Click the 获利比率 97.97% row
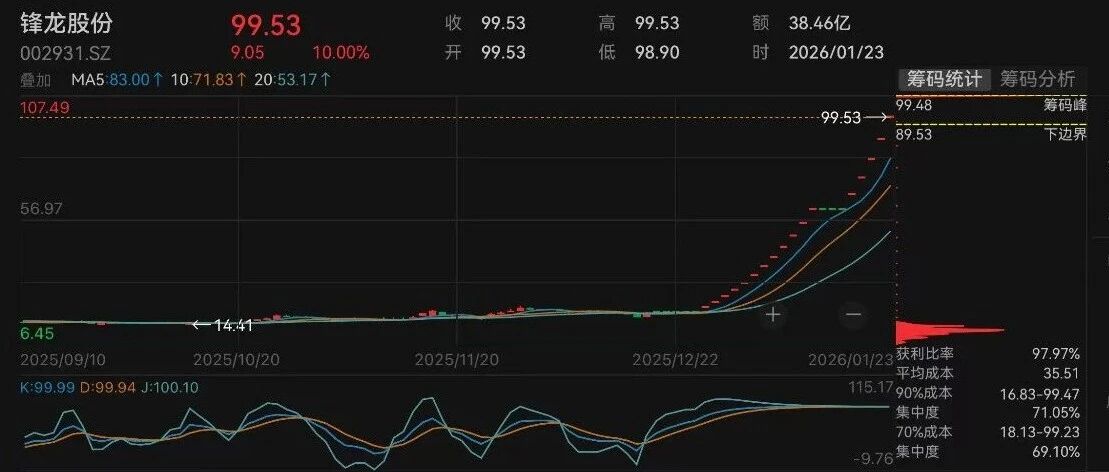This screenshot has width=1109, height=472. click(x=988, y=353)
